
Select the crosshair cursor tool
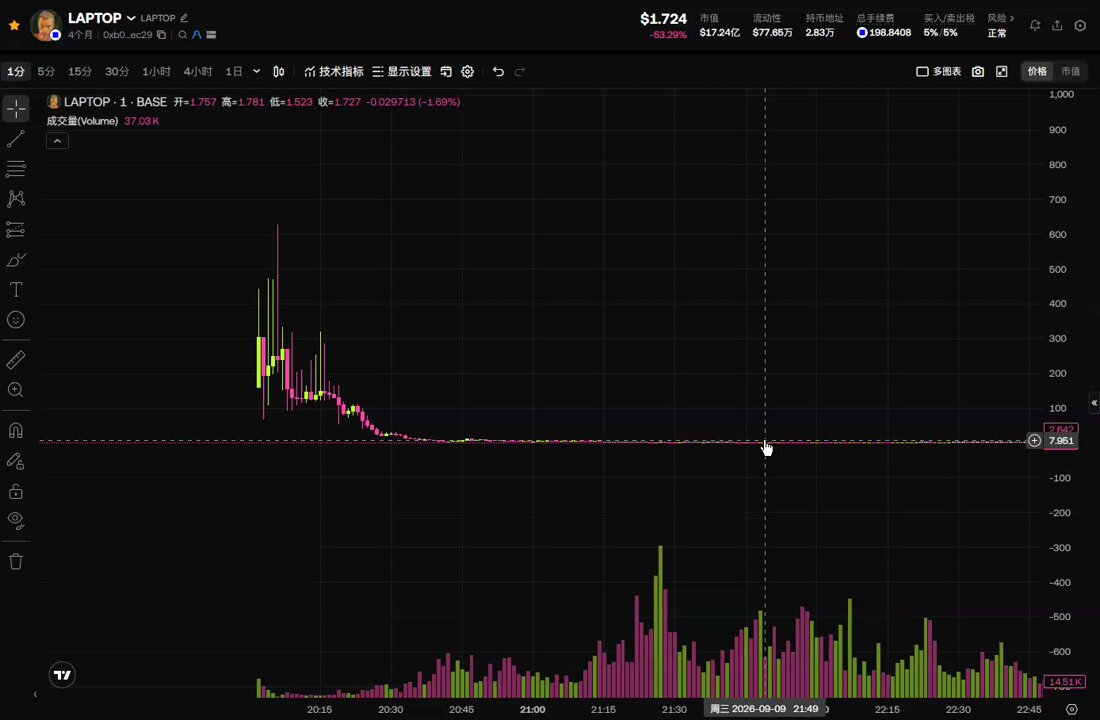click(15, 109)
